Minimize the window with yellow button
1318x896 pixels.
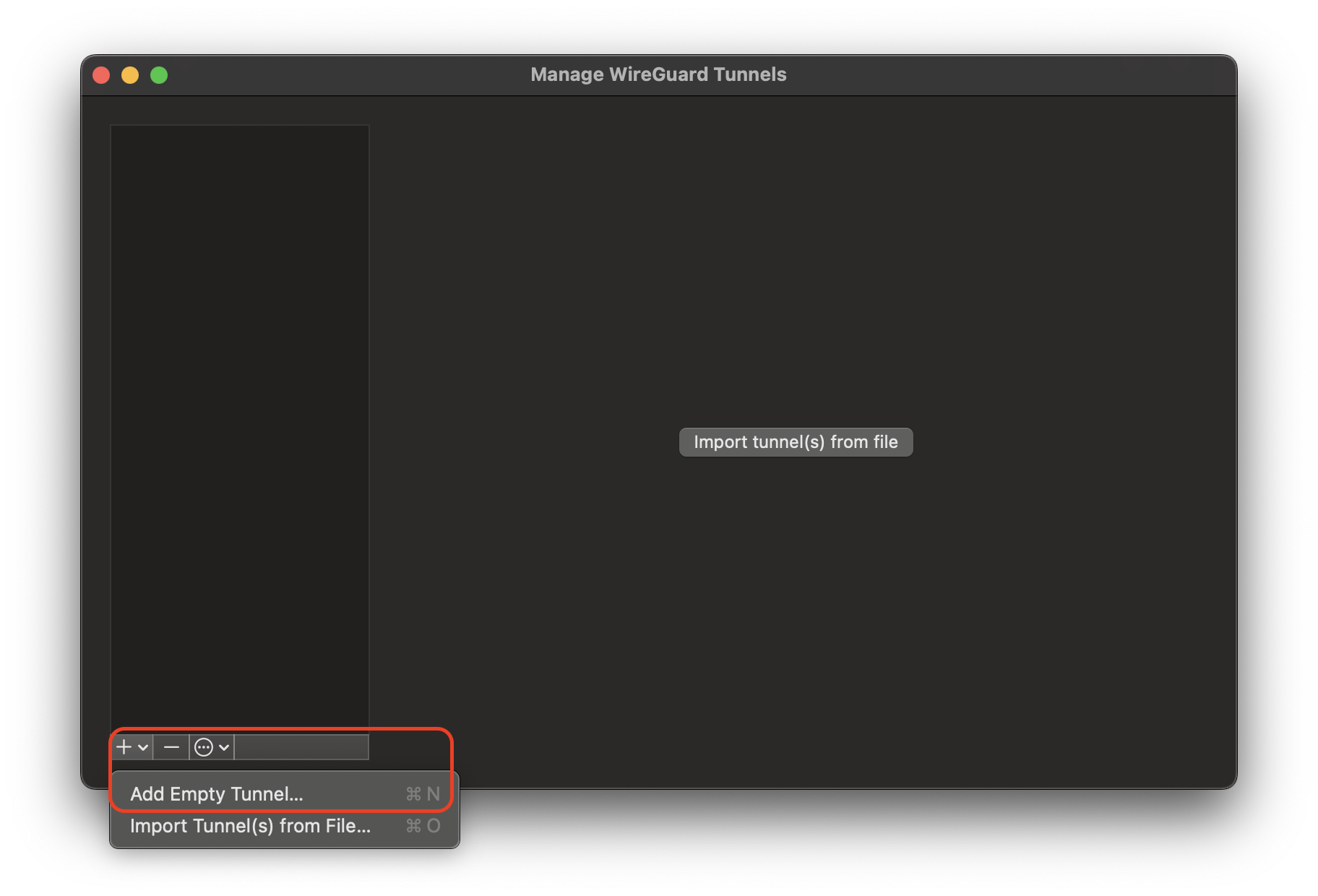point(130,75)
